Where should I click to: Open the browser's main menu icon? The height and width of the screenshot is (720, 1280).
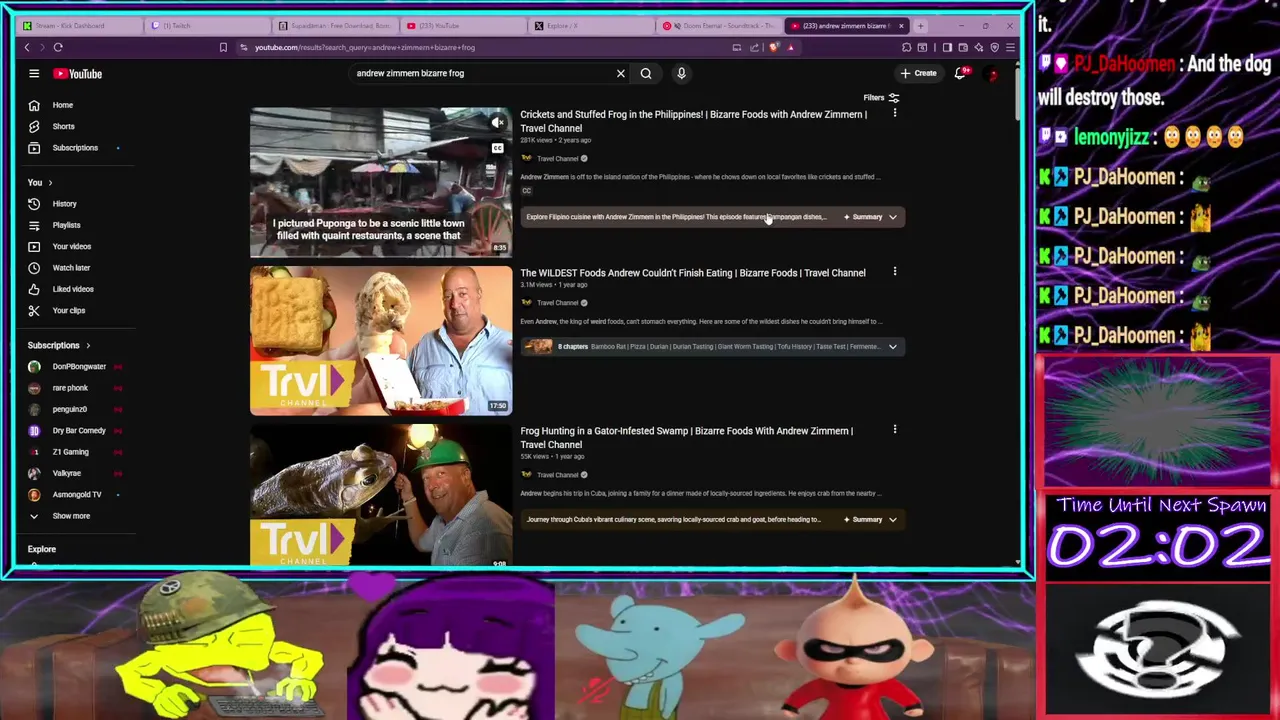[x=1010, y=47]
